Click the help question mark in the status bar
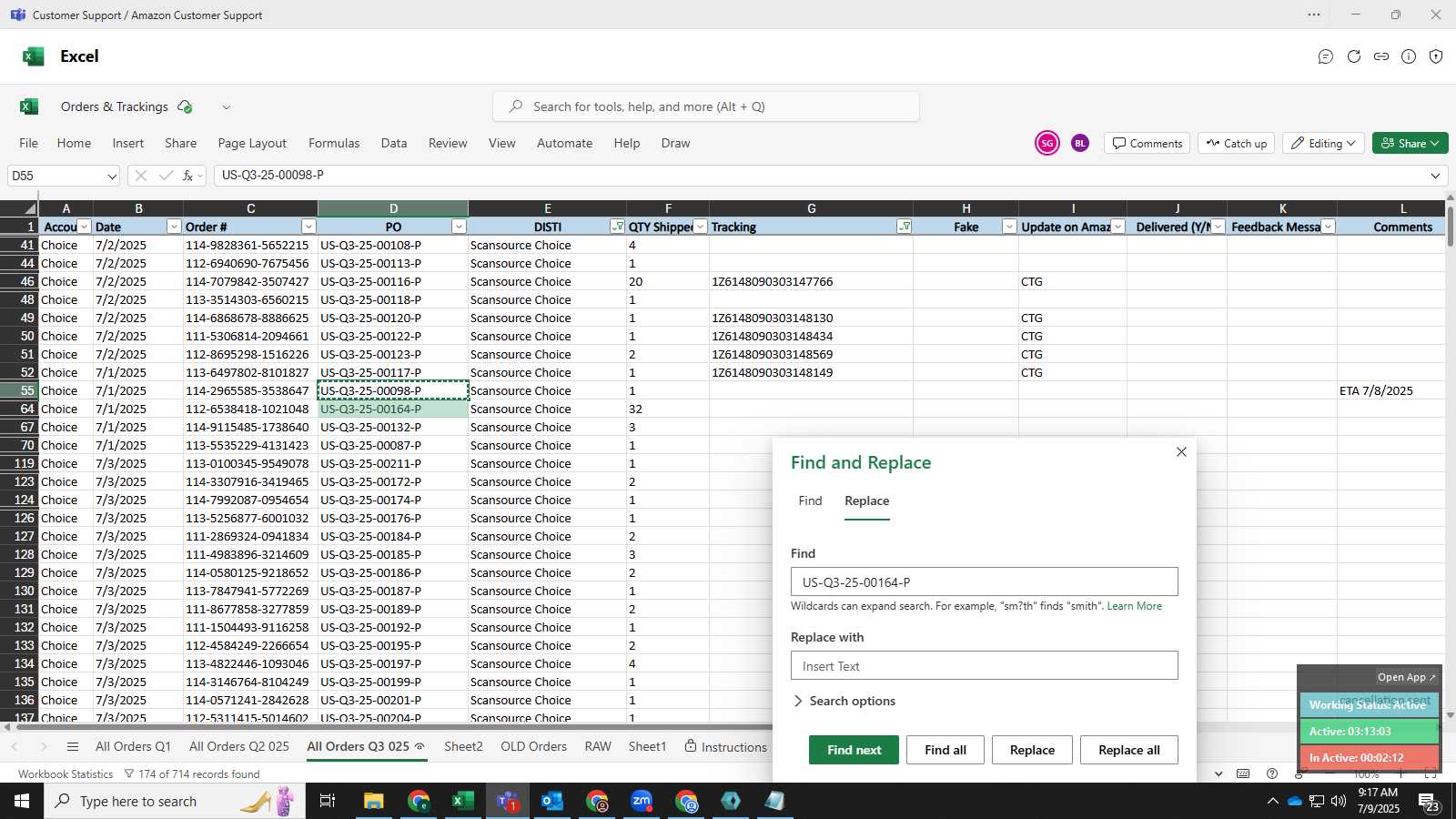The width and height of the screenshot is (1456, 819). [x=1272, y=773]
